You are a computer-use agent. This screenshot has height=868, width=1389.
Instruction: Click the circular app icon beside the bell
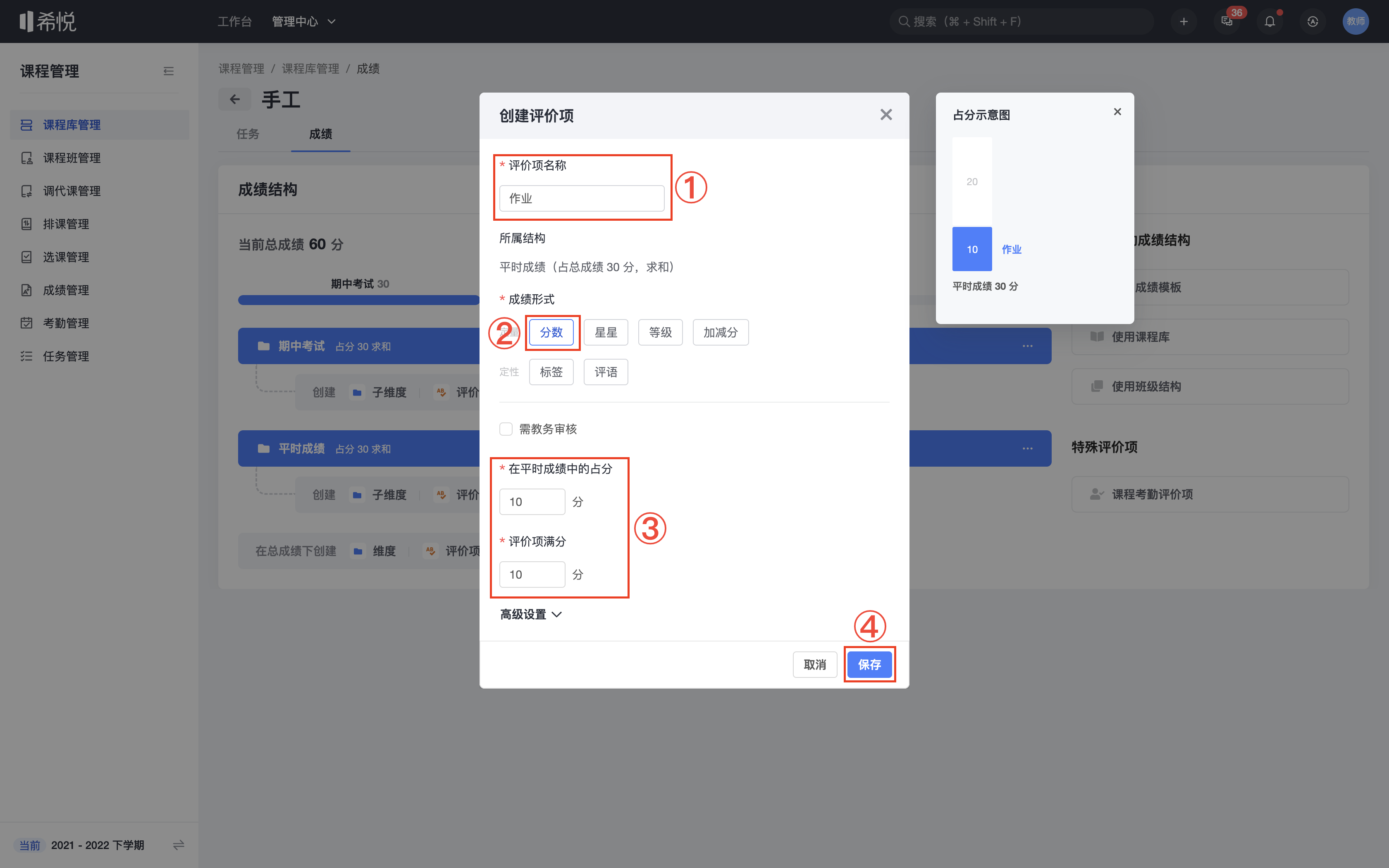(x=1313, y=21)
